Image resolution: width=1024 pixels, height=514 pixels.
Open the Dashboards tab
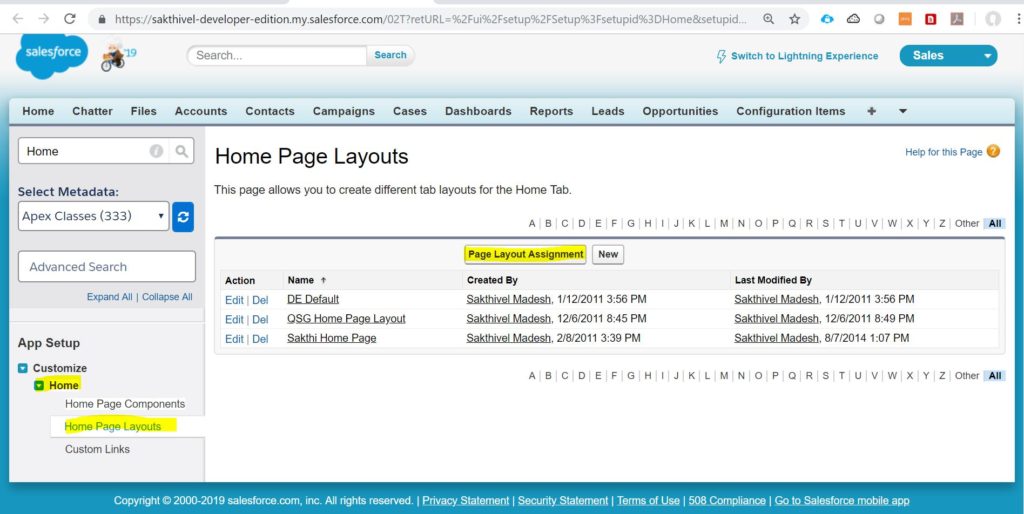pos(478,111)
